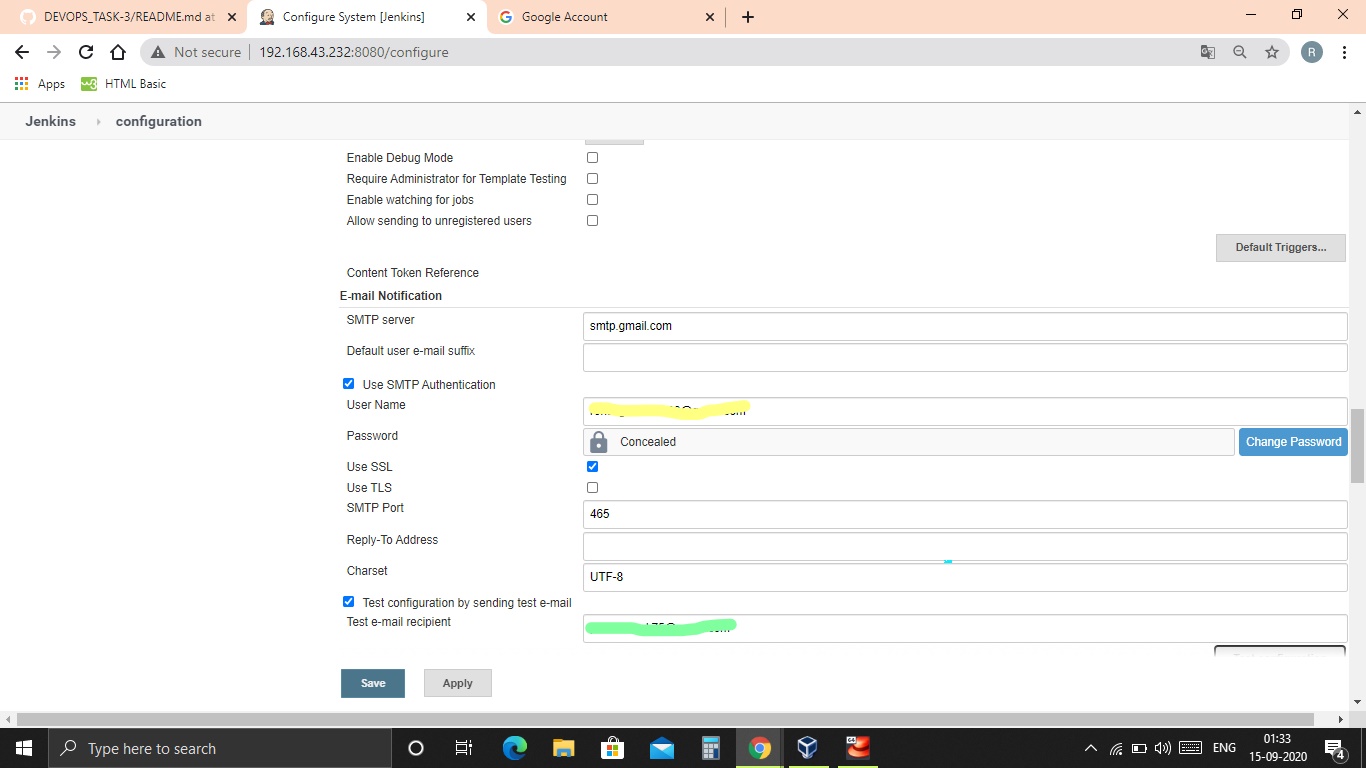The height and width of the screenshot is (768, 1366).
Task: Open a new browser tab
Action: [747, 17]
